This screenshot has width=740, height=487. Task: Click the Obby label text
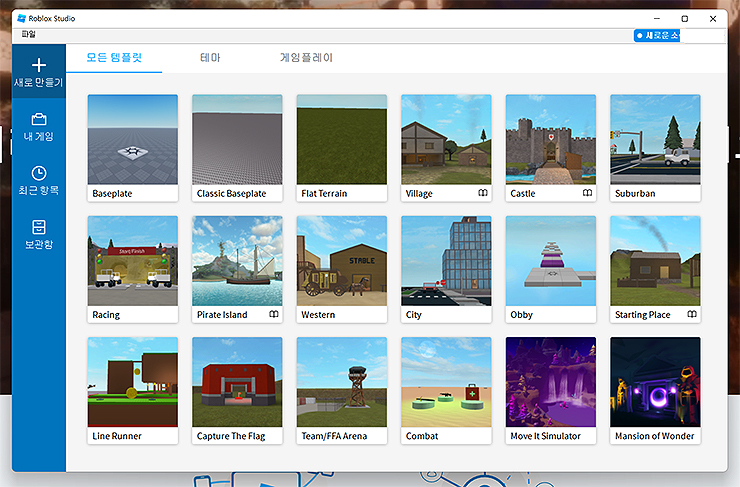click(x=521, y=315)
